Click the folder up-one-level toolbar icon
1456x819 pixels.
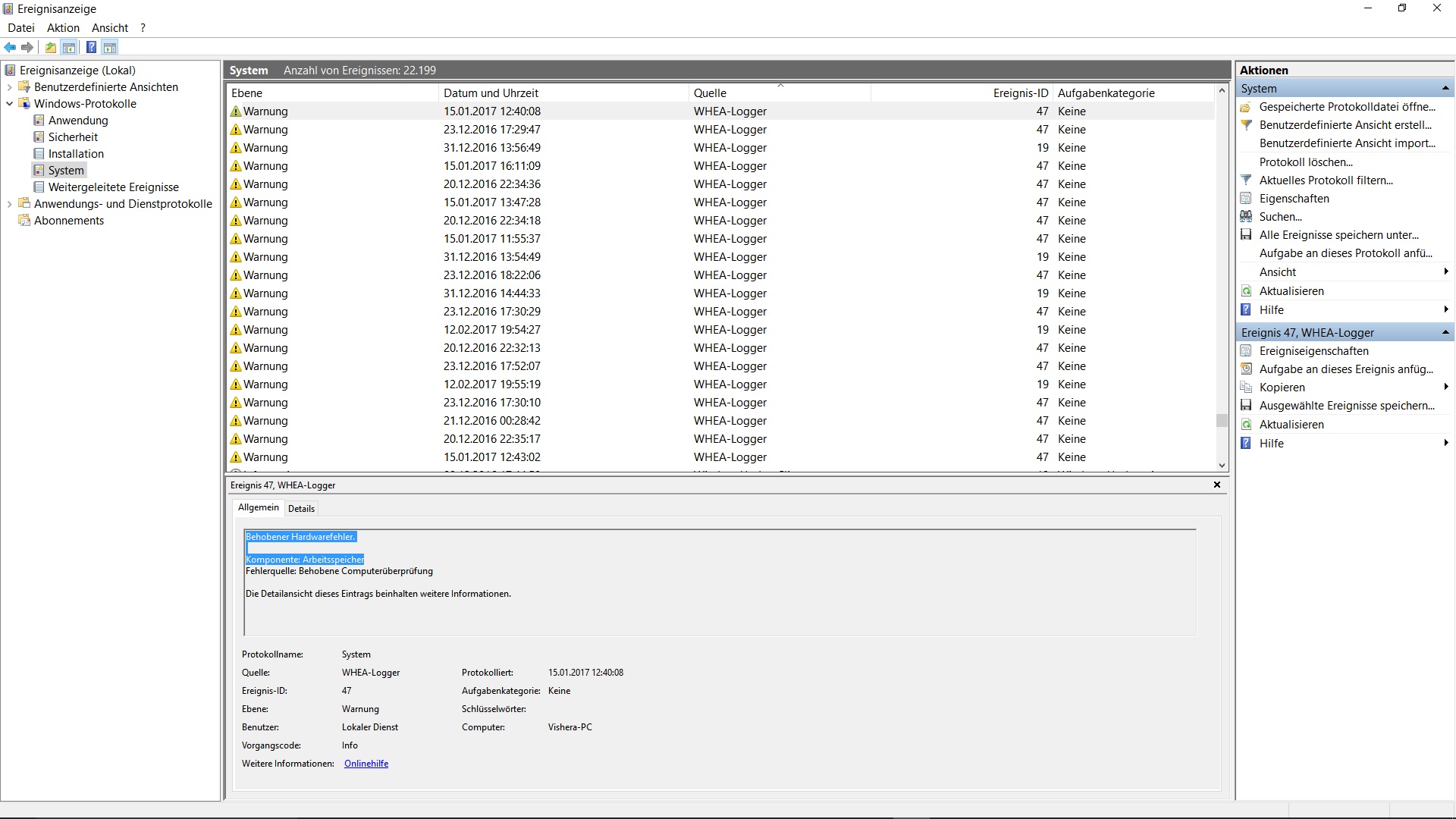[51, 48]
